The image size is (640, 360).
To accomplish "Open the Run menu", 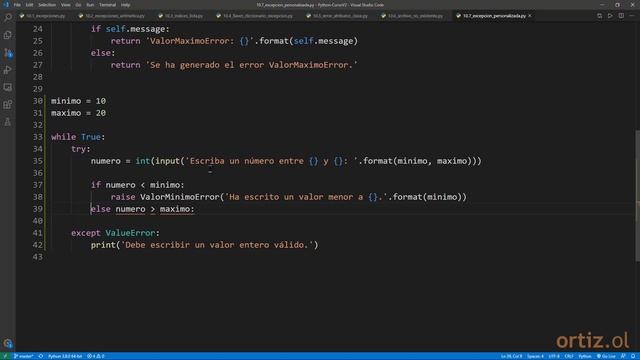I will coord(90,5).
